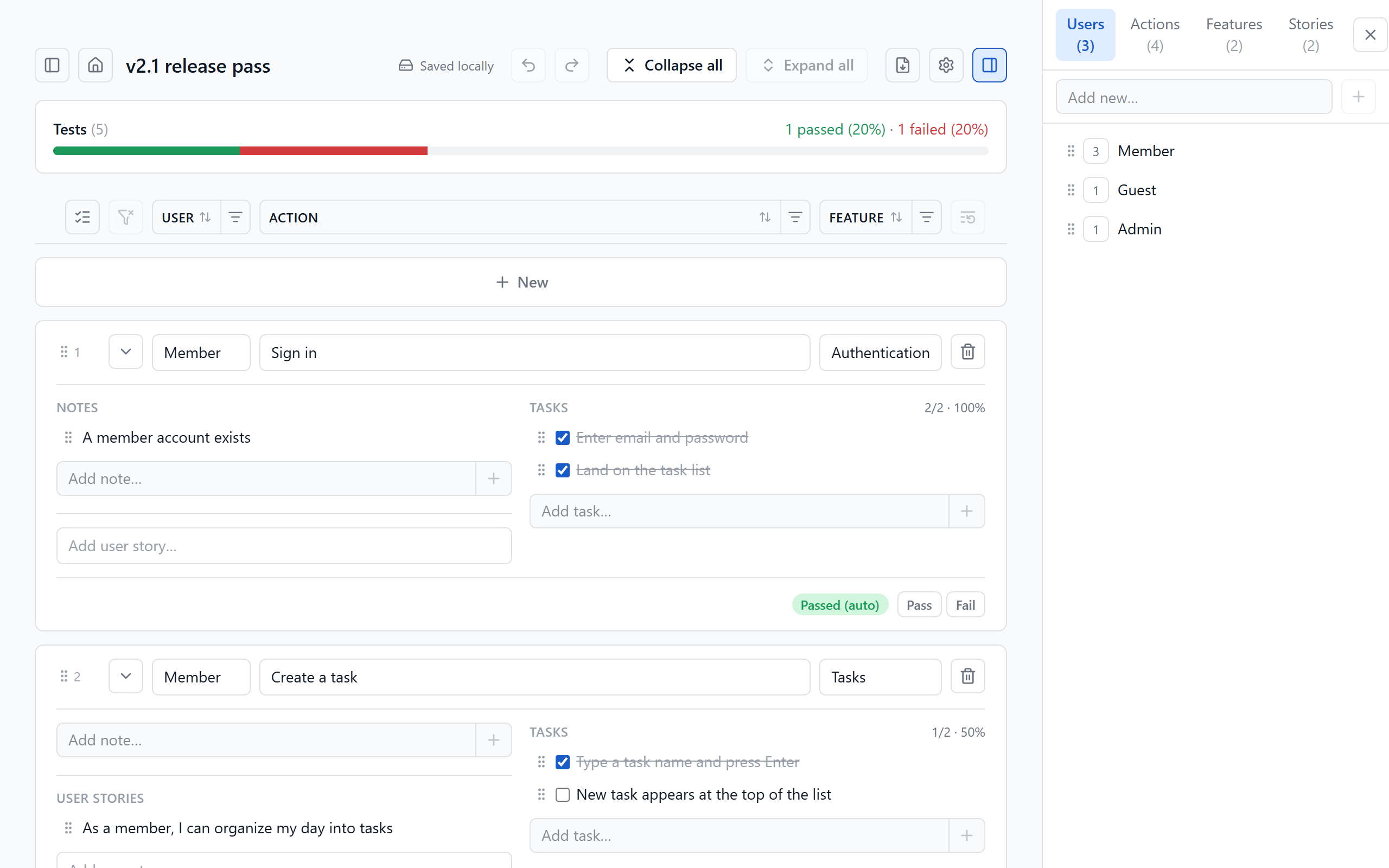
Task: Delete the Create a task test
Action: click(968, 676)
